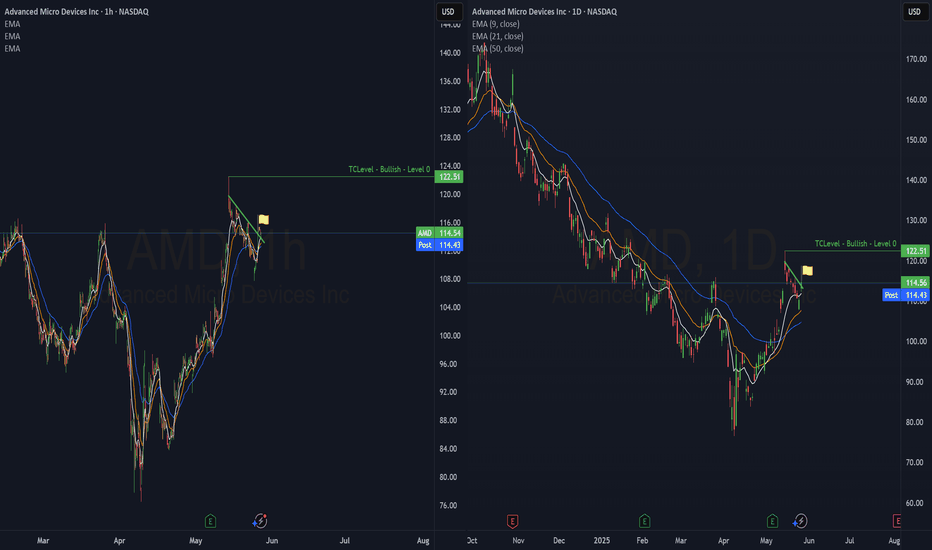This screenshot has width=932, height=550.
Task: Click 'May' on the 1h time axis
Action: (x=196, y=540)
